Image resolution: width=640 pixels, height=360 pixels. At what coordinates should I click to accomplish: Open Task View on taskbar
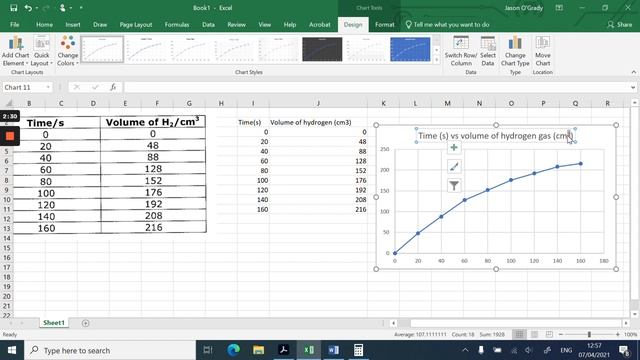point(208,350)
